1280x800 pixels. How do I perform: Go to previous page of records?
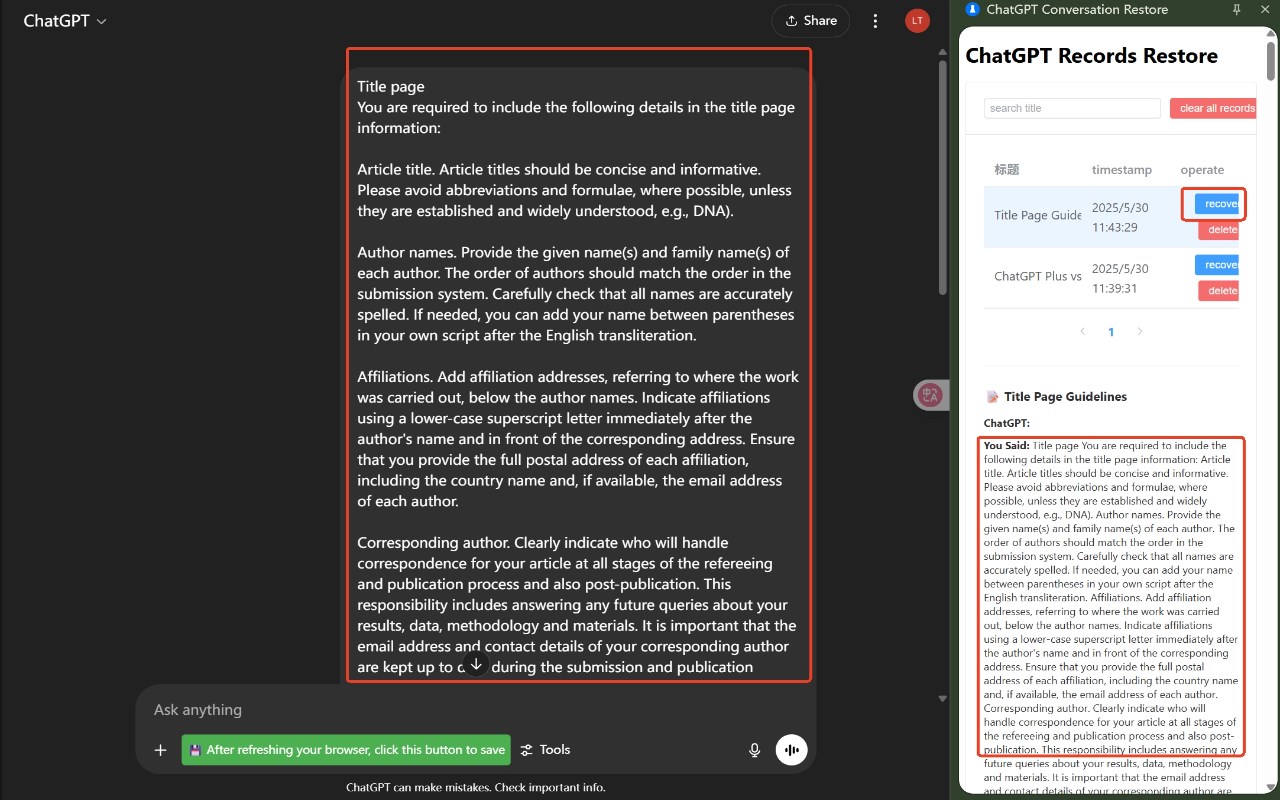1082,332
